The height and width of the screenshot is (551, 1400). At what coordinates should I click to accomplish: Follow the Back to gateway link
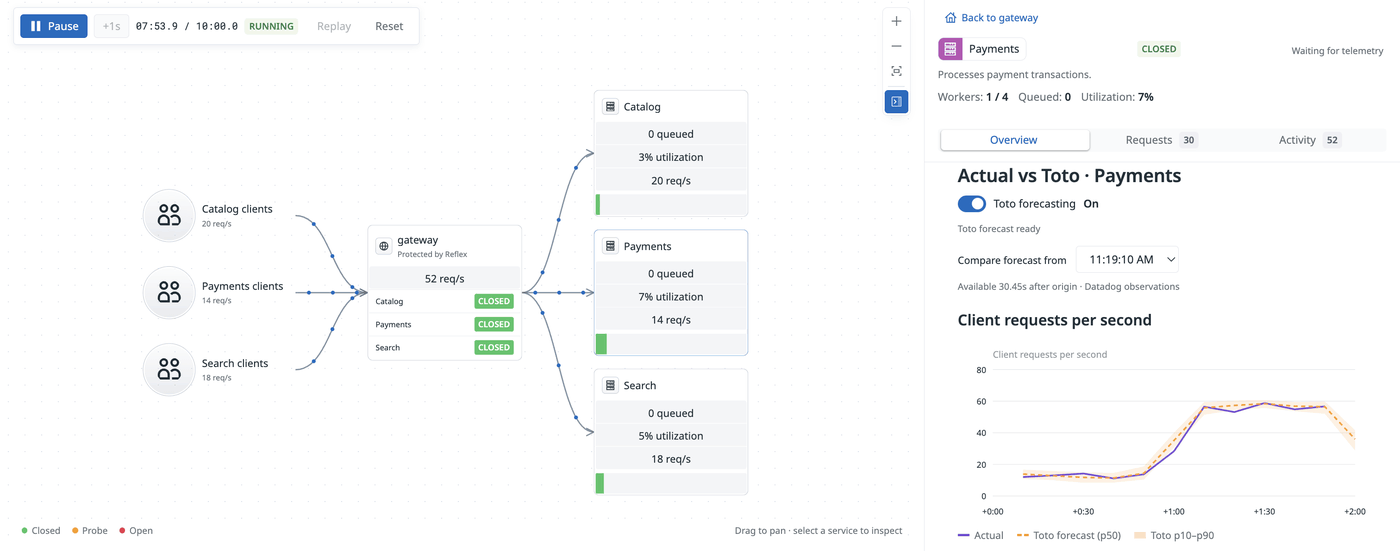[991, 18]
